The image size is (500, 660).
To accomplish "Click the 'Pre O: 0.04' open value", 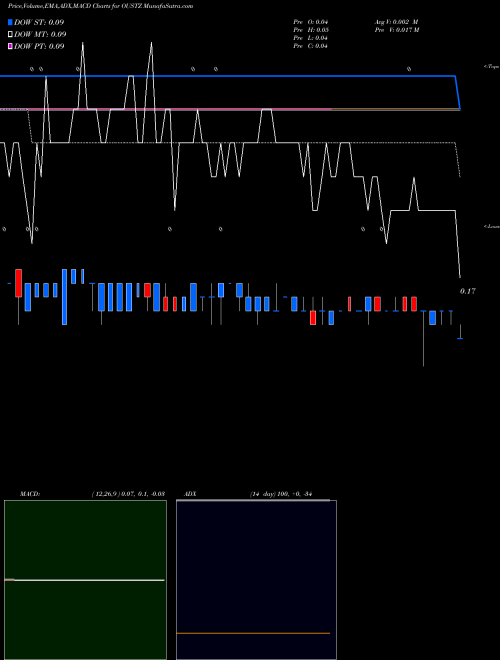I will tap(311, 22).
